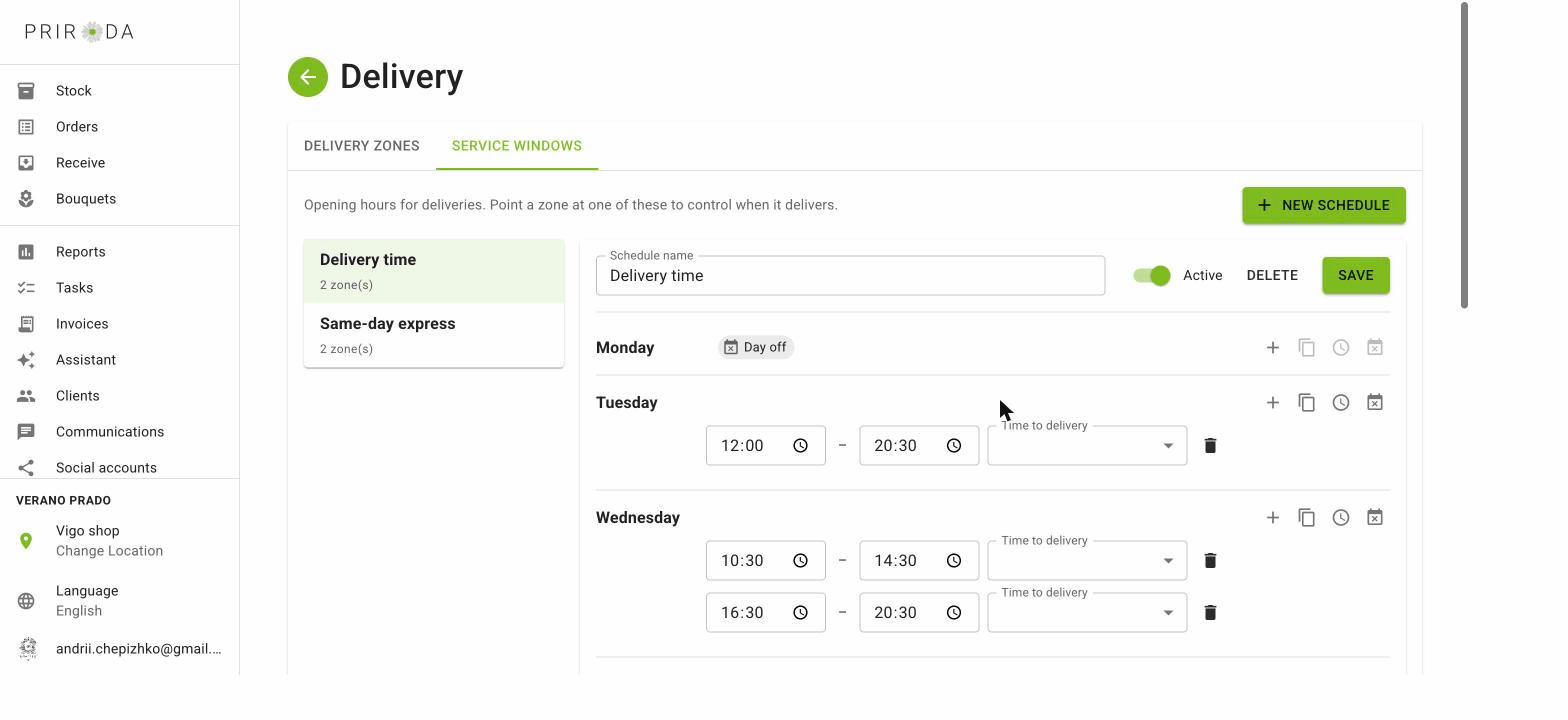Mark Tuesday as a day off

point(1375,403)
